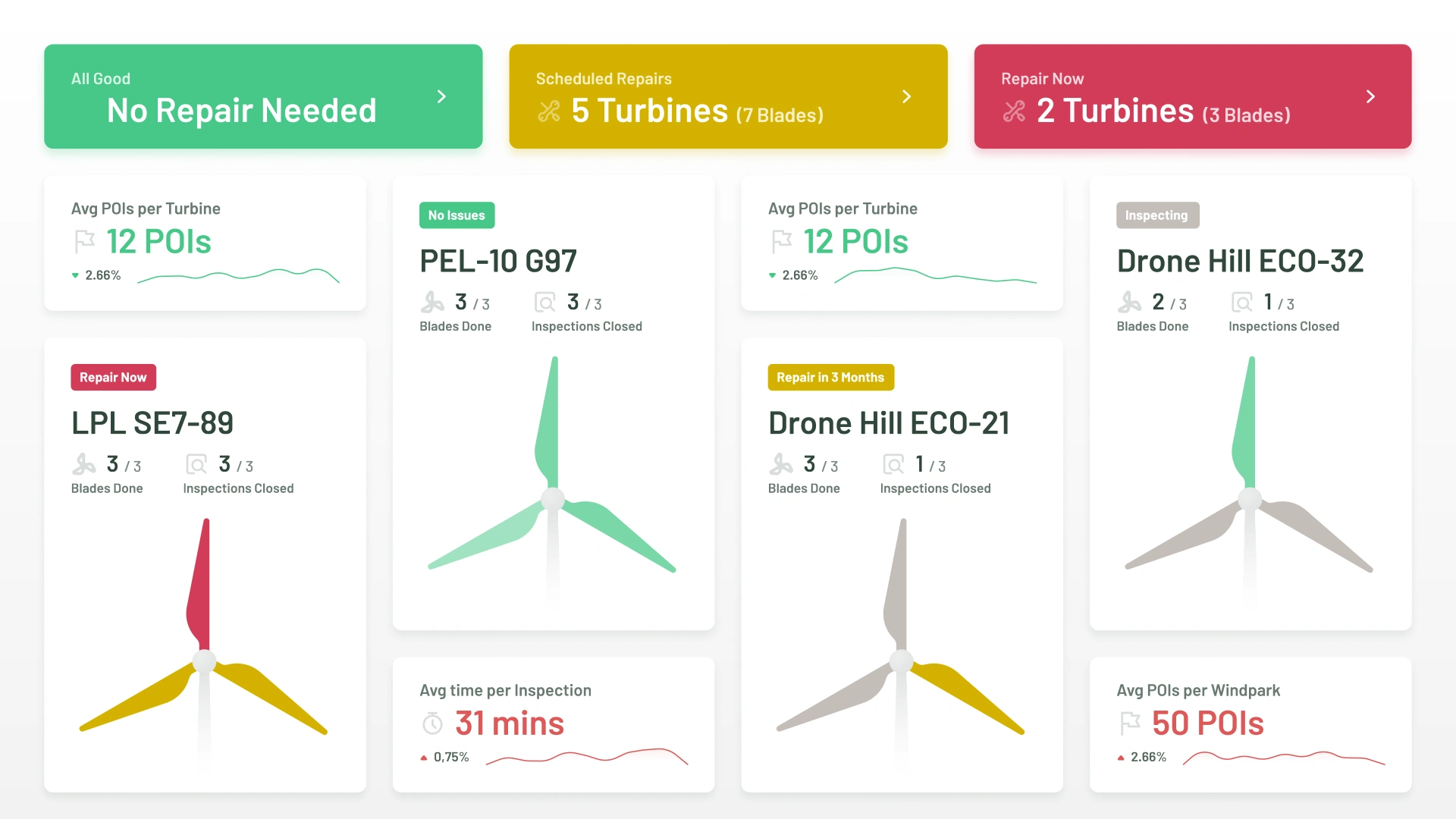Image resolution: width=1456 pixels, height=819 pixels.
Task: Select the green No Issues badge
Action: pyautogui.click(x=457, y=215)
